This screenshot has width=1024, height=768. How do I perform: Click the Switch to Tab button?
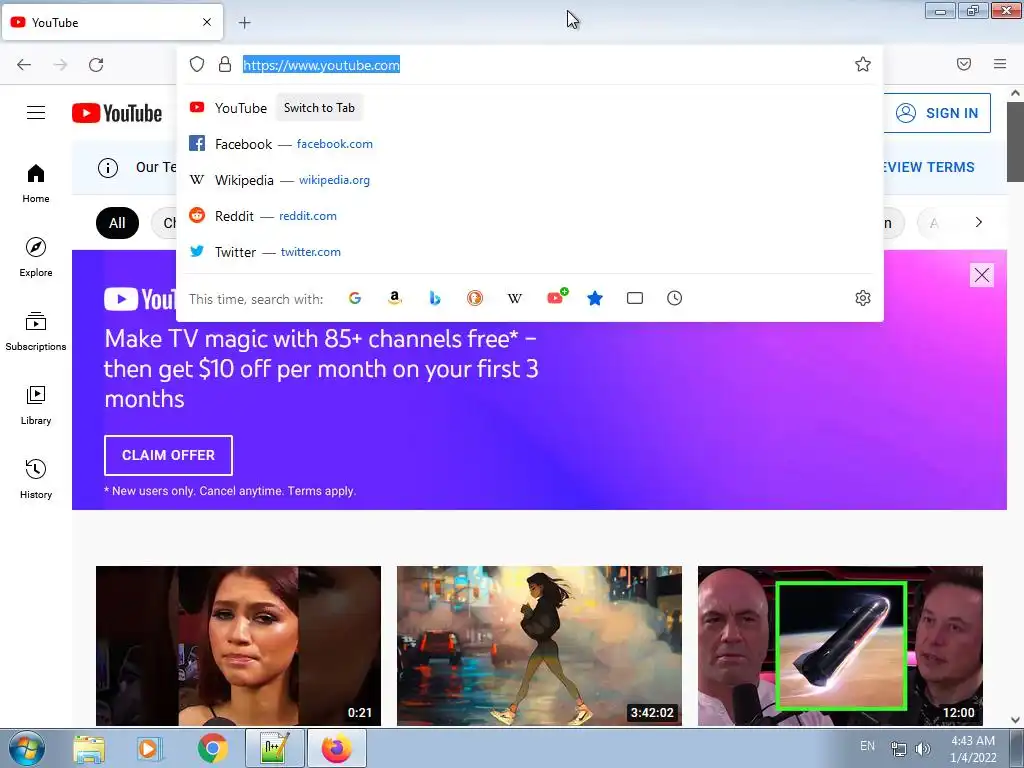[319, 108]
